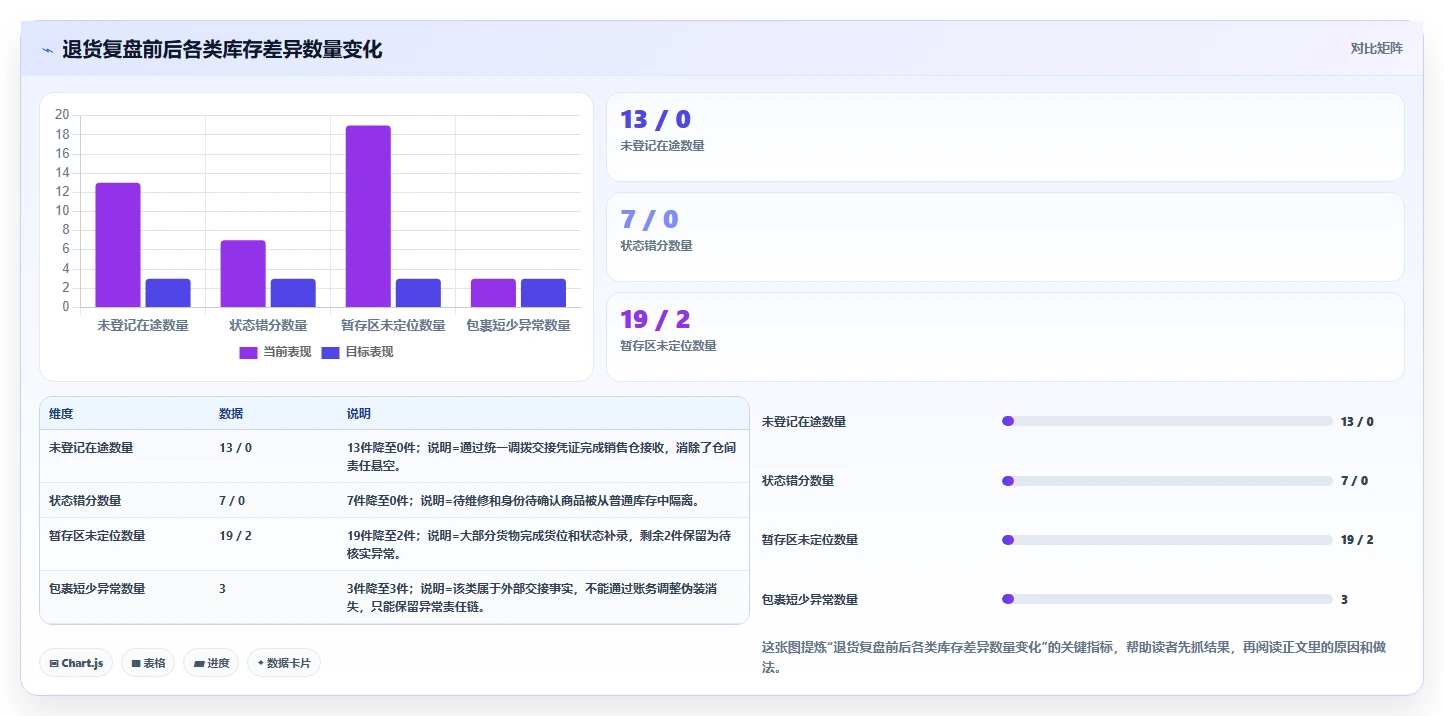
Task: Click the chart icon beside the dashboard title
Action: point(47,50)
